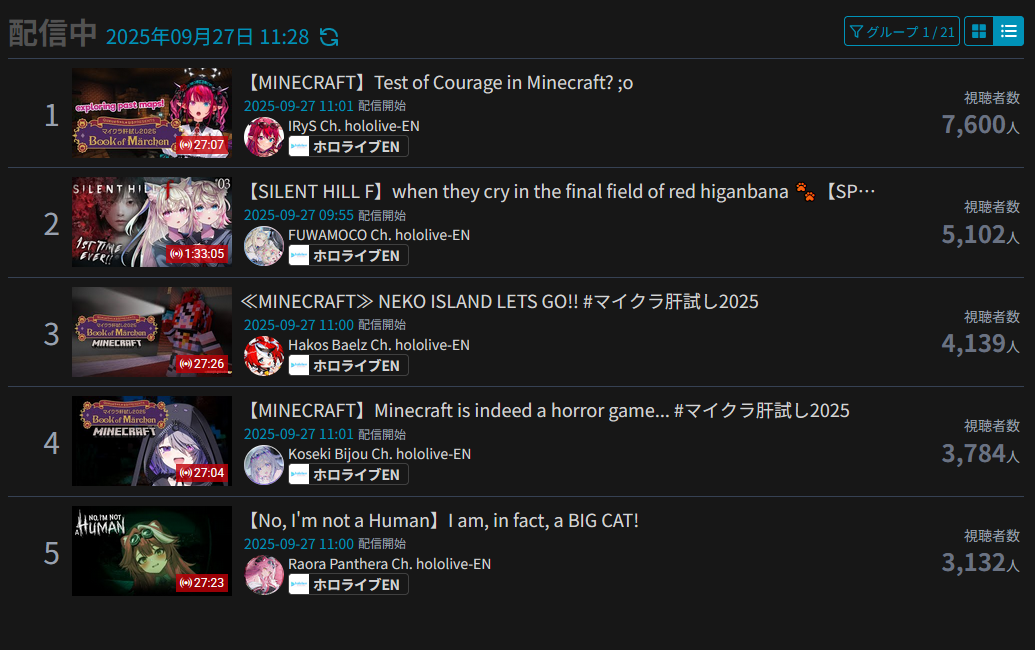Click hololive logo in Raora Panthera tag
Viewport: 1035px width, 650px height.
point(299,584)
